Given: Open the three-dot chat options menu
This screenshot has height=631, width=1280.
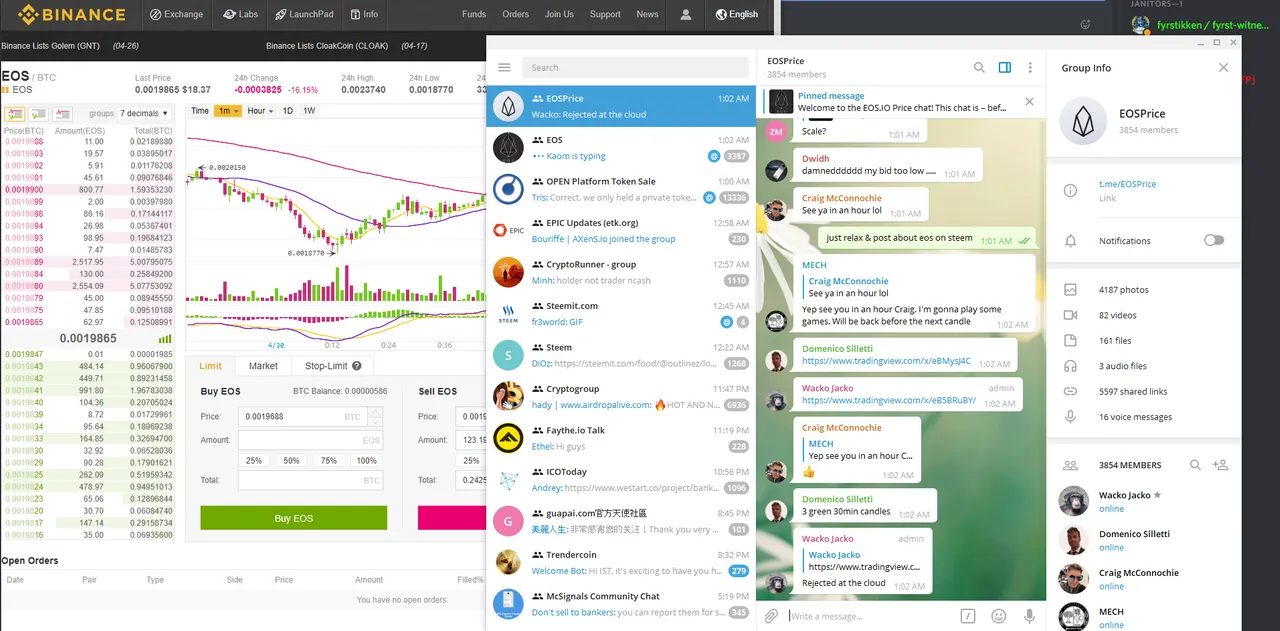Looking at the screenshot, I should click(1030, 68).
